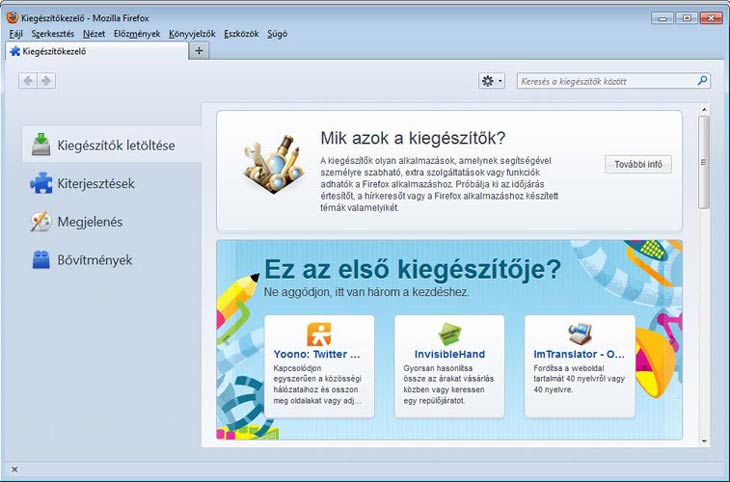Close the bottom add-on bar with X
The width and height of the screenshot is (730, 482).
pyautogui.click(x=14, y=469)
